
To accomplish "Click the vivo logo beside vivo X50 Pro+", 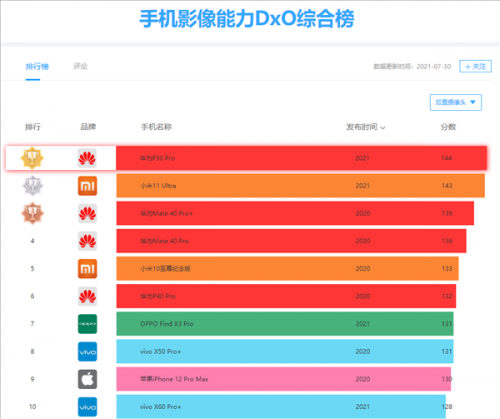I will point(87,351).
